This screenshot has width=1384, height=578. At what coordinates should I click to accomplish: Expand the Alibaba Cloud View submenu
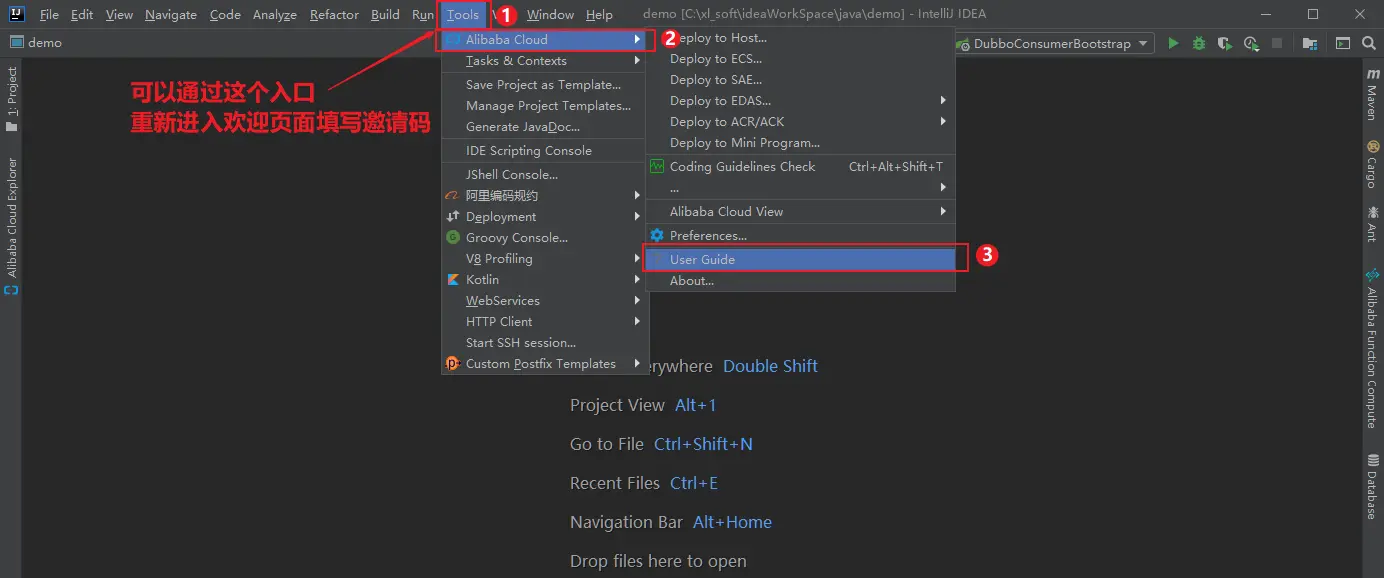coord(799,212)
